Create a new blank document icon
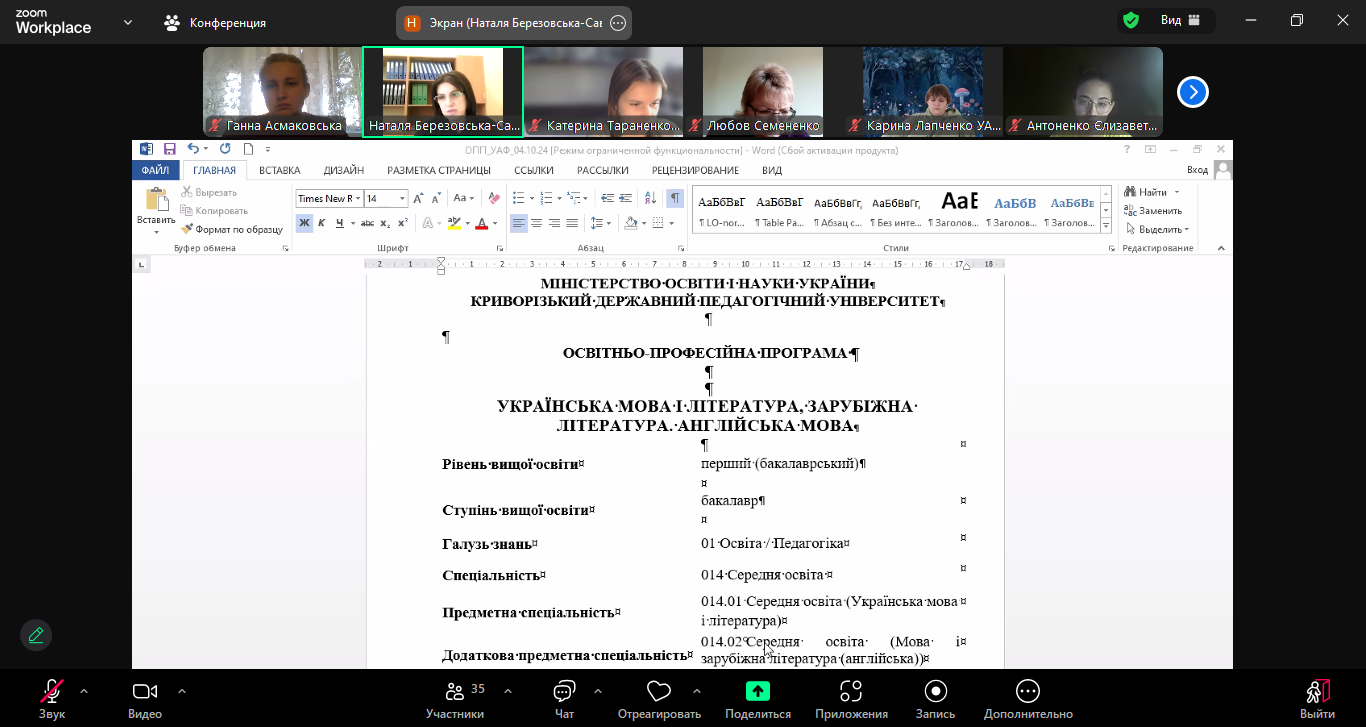The height and width of the screenshot is (727, 1366). pos(247,149)
